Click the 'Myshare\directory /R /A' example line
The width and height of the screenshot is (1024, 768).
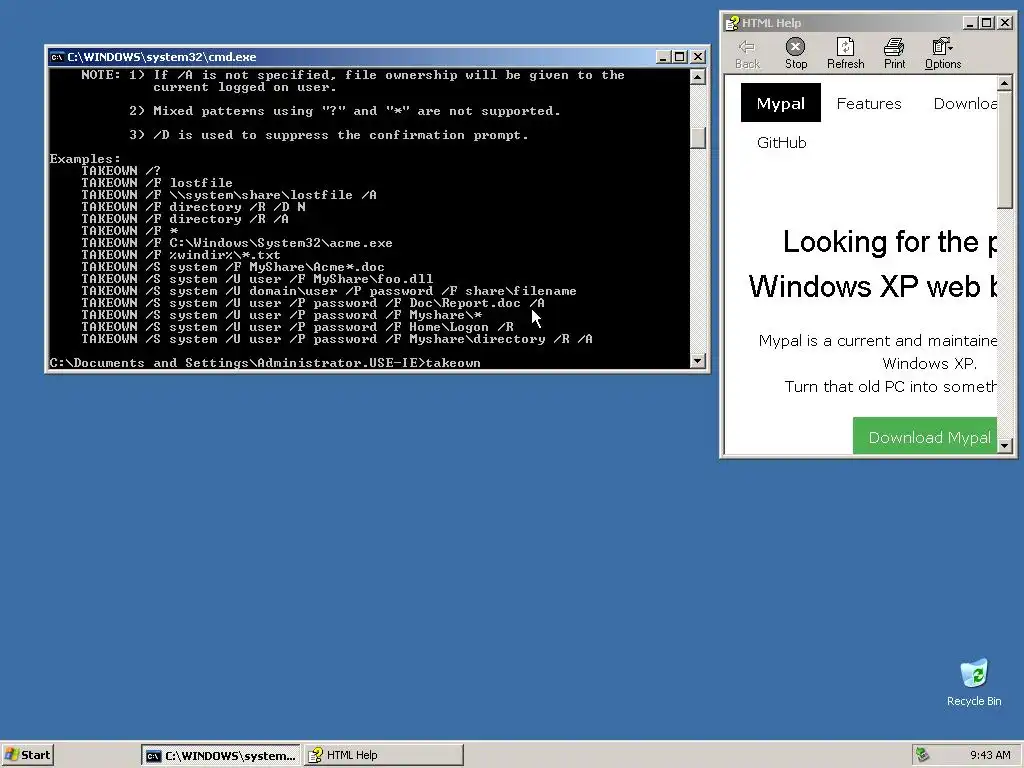[x=337, y=339]
